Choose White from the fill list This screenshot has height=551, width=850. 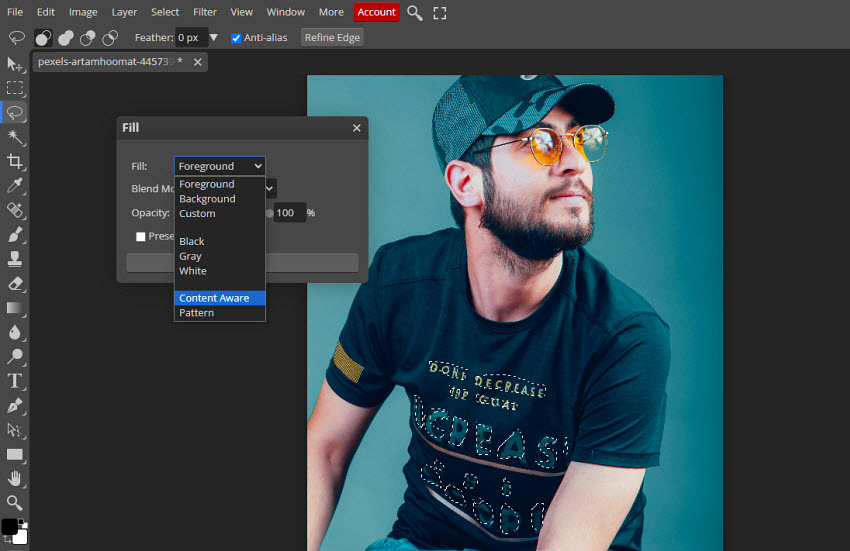tap(220, 271)
